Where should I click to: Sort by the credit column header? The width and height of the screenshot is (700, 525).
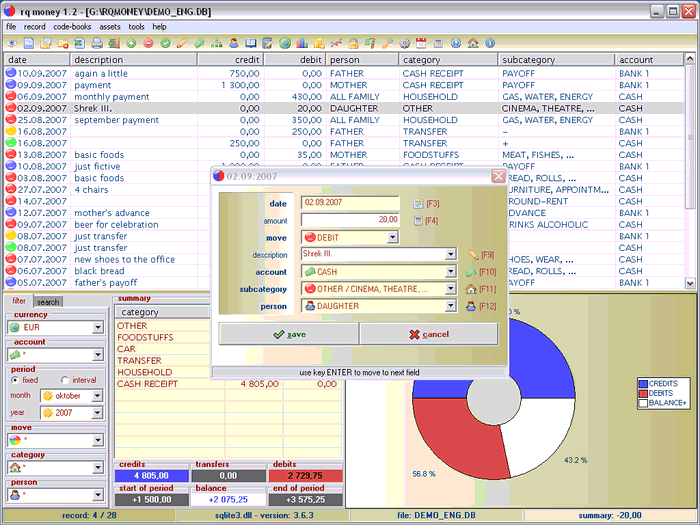tap(230, 59)
